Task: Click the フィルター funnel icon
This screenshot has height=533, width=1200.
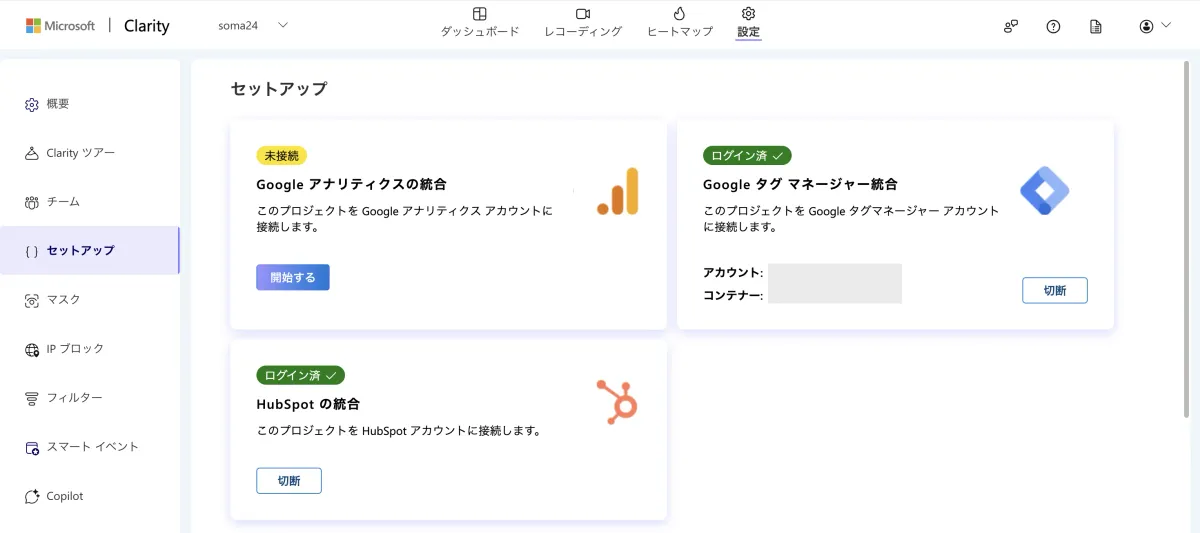Action: [x=31, y=398]
